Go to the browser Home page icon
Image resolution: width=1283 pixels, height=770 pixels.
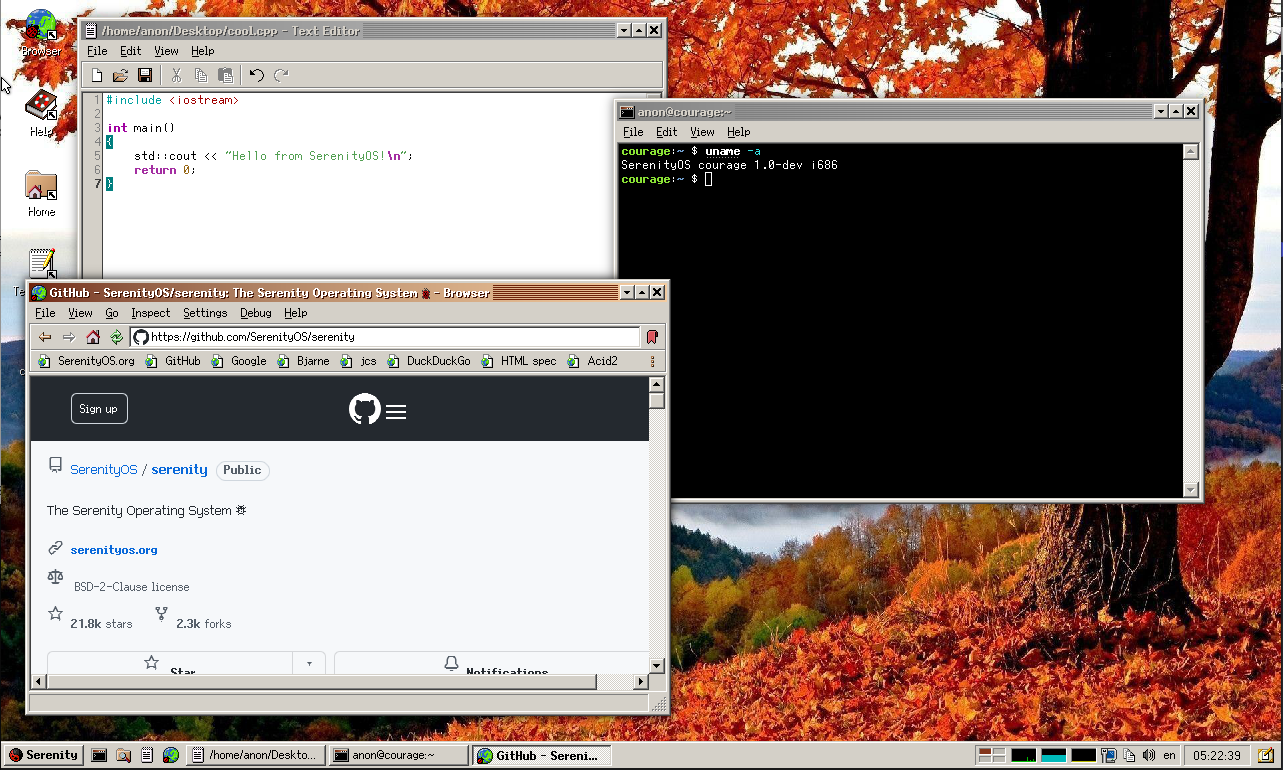tap(93, 337)
